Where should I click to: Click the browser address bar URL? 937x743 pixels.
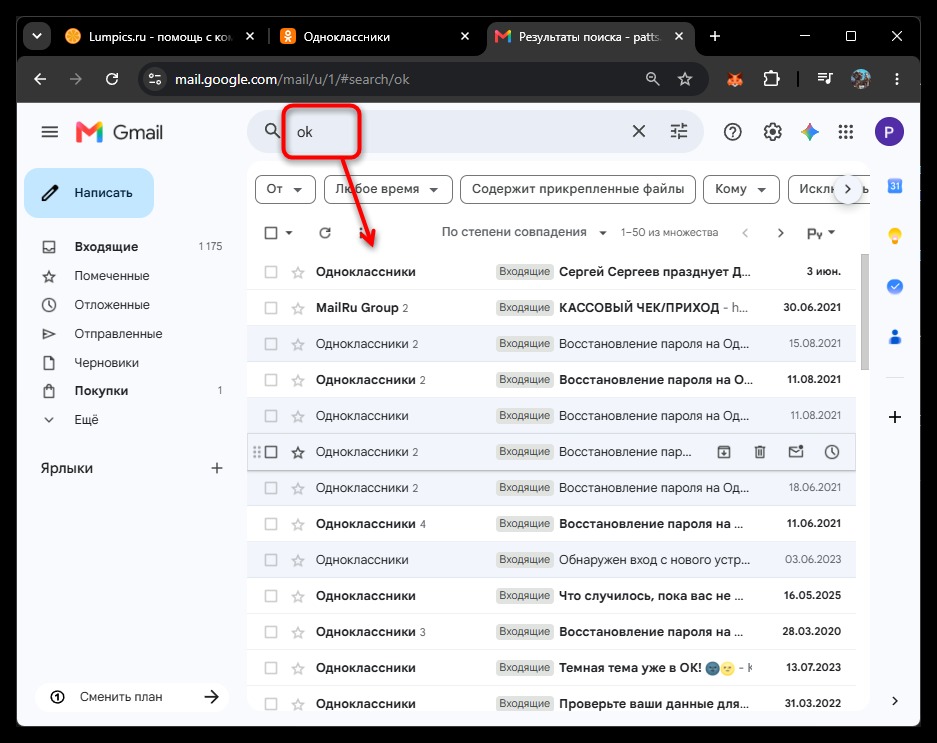292,80
